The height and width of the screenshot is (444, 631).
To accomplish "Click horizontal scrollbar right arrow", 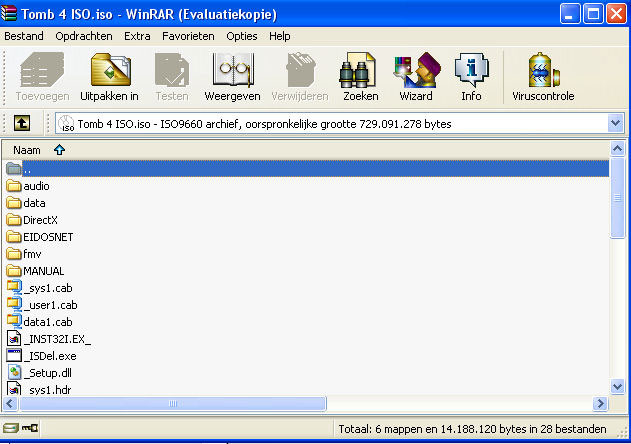I will click(x=600, y=403).
